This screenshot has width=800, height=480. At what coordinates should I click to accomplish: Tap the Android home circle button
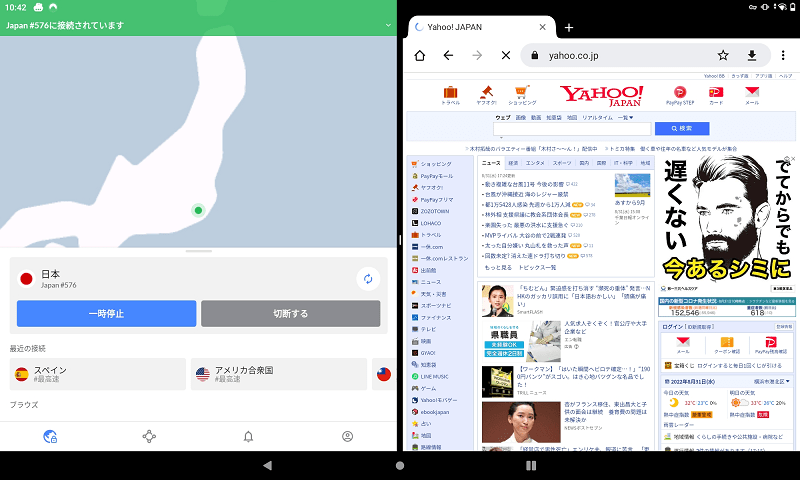coord(400,465)
